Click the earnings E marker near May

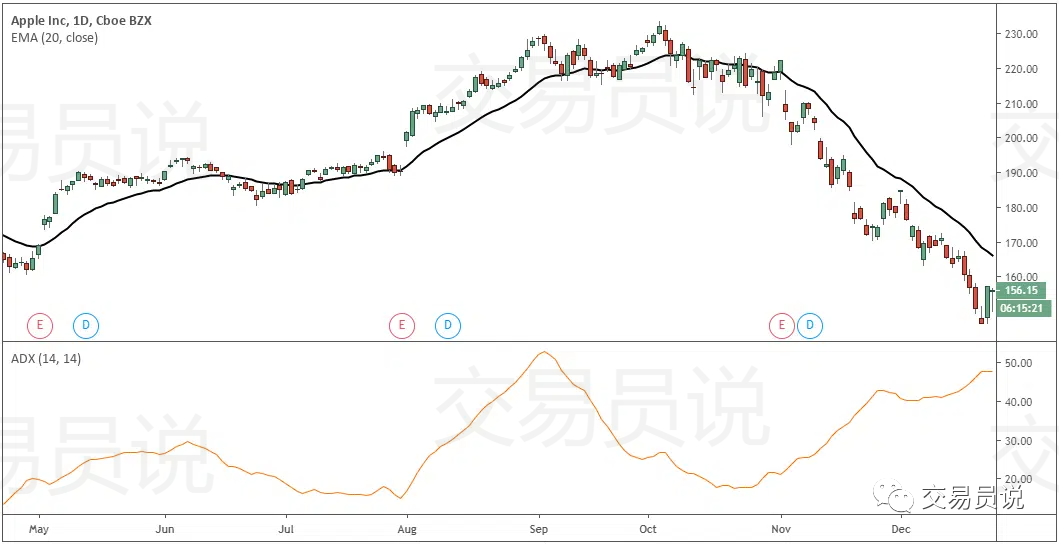click(x=40, y=325)
